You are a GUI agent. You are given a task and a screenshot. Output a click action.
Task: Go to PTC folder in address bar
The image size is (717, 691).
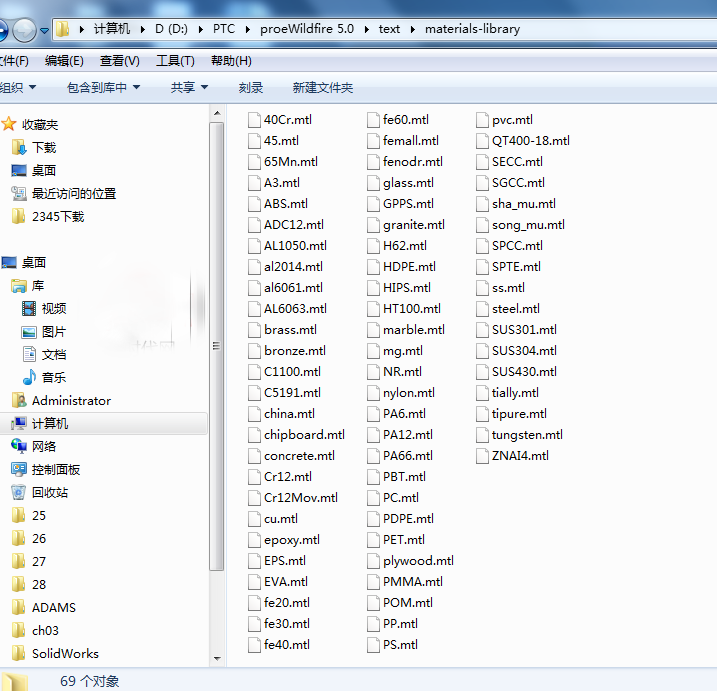(224, 29)
